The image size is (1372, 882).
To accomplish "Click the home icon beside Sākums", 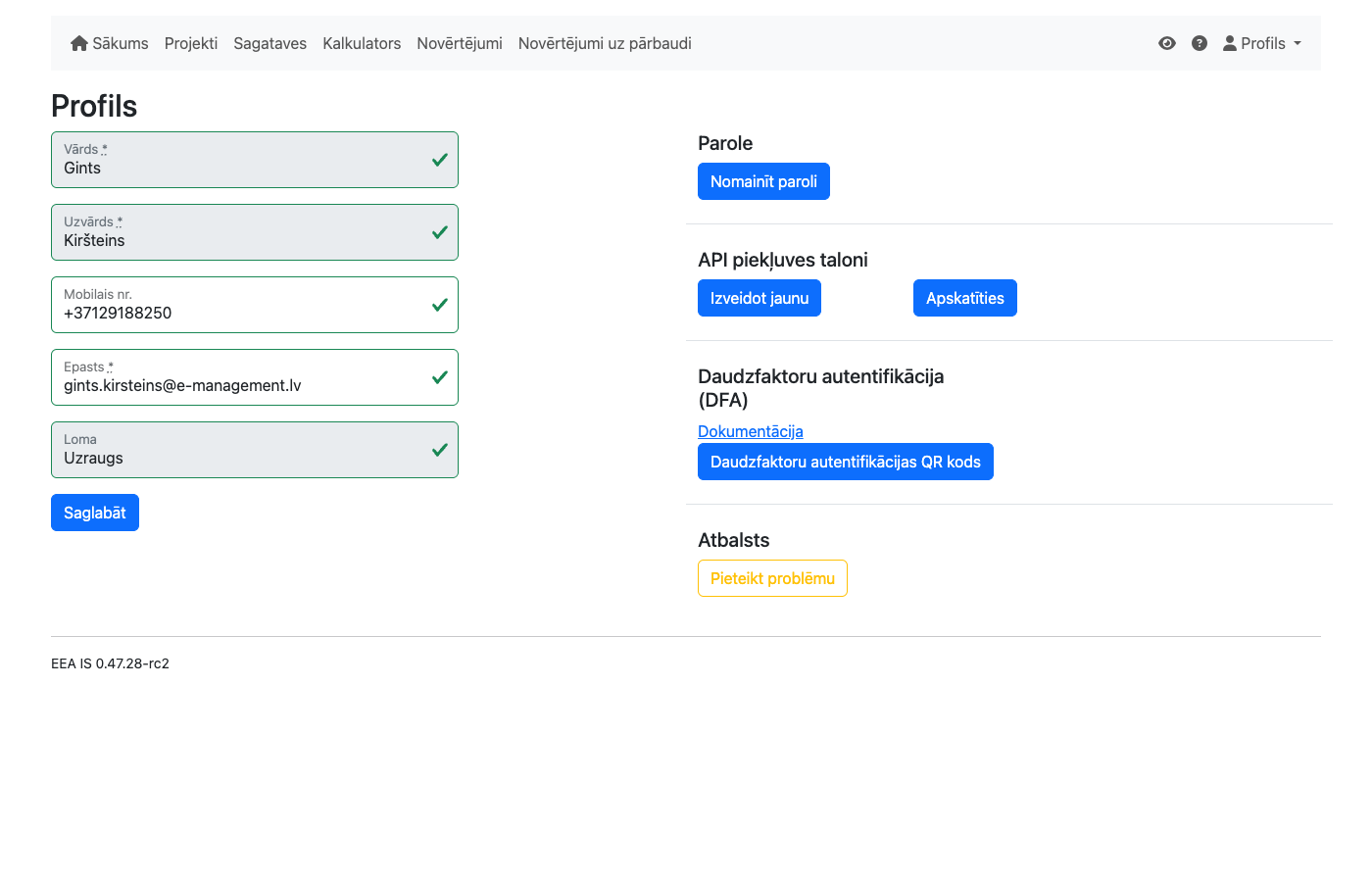I will [x=79, y=43].
